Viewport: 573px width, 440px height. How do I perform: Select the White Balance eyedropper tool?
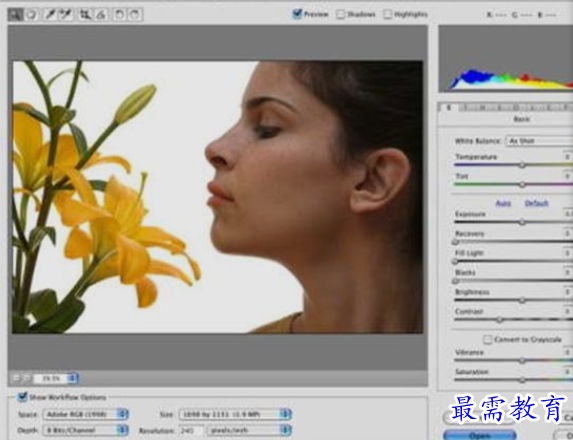pos(50,15)
